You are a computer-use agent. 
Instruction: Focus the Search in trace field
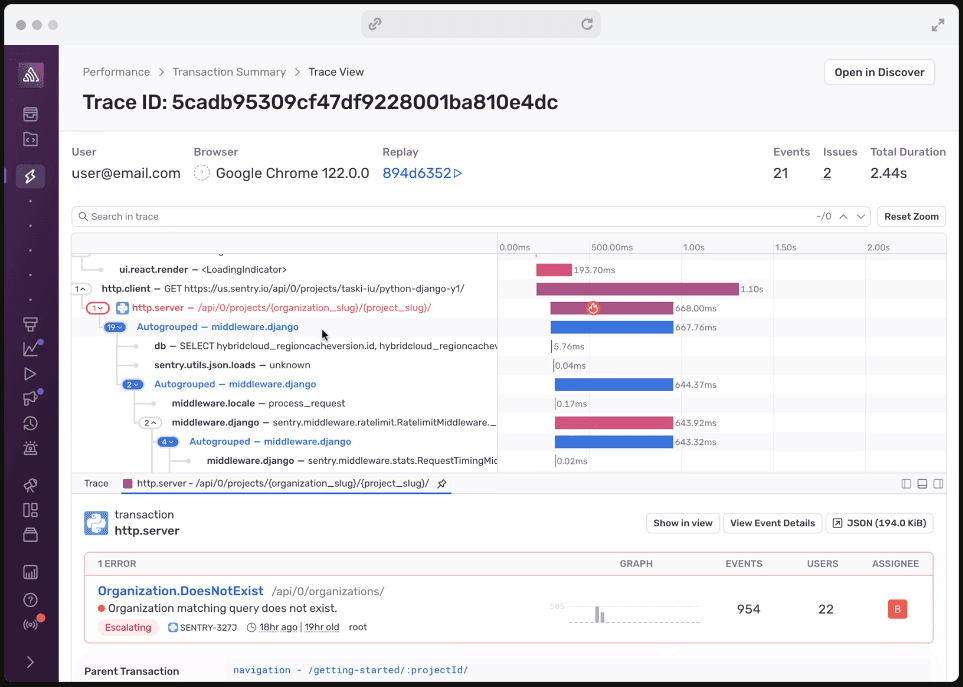[471, 217]
